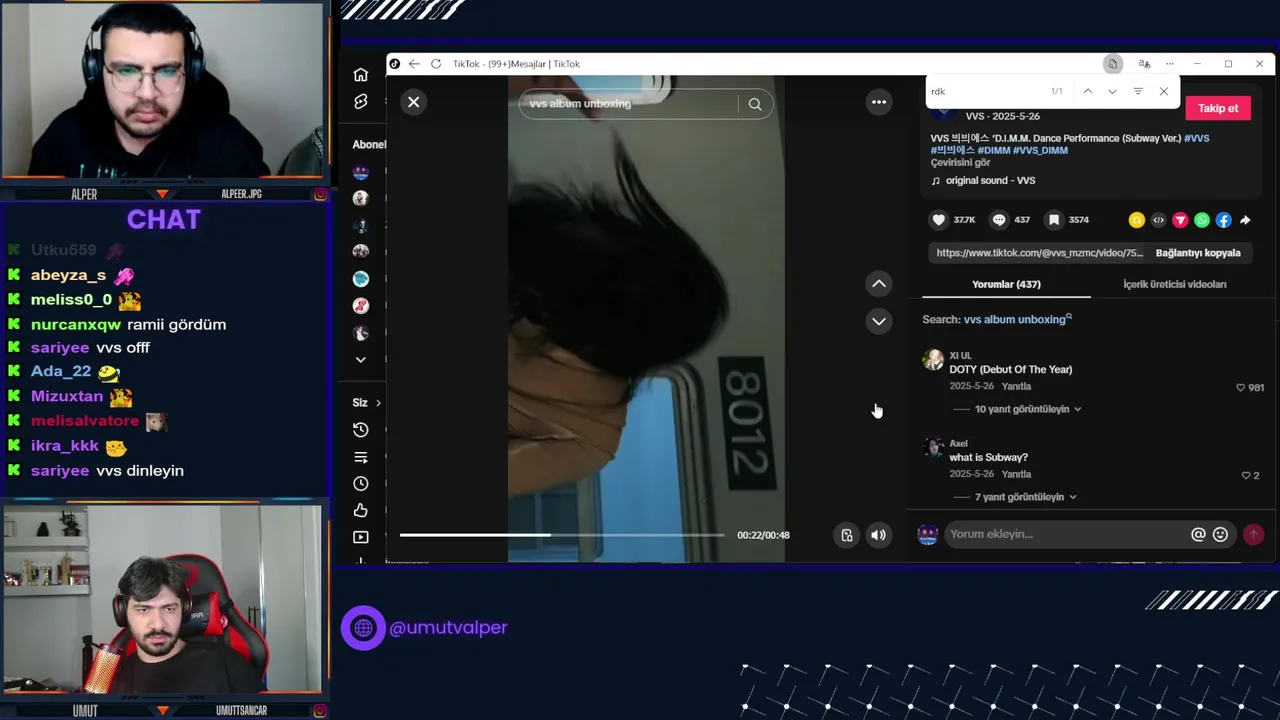Click the 'Yorum ekleyin...' comment field
Image resolution: width=1280 pixels, height=720 pixels.
tap(1066, 534)
